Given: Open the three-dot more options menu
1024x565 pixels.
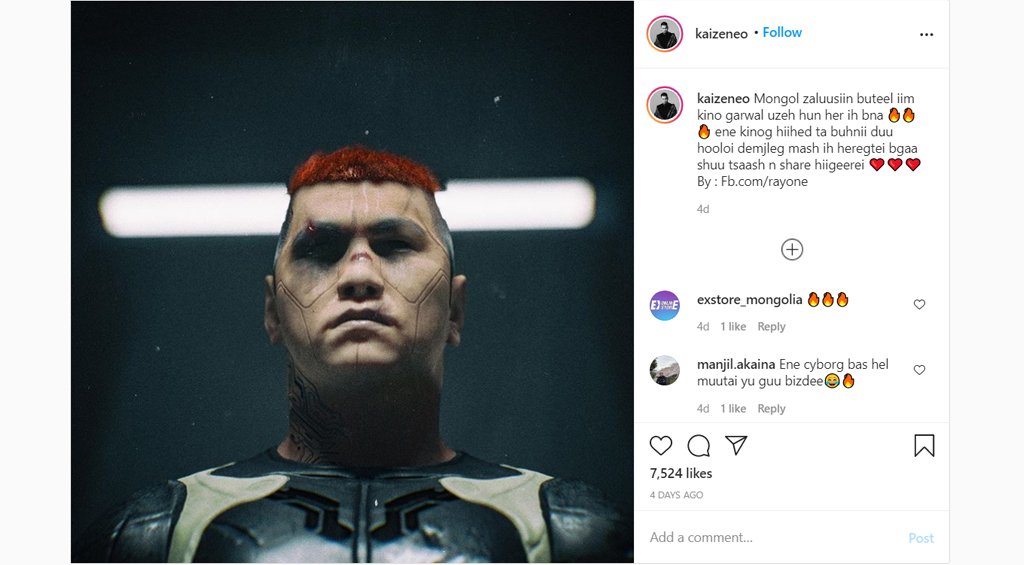Looking at the screenshot, I should click(926, 34).
